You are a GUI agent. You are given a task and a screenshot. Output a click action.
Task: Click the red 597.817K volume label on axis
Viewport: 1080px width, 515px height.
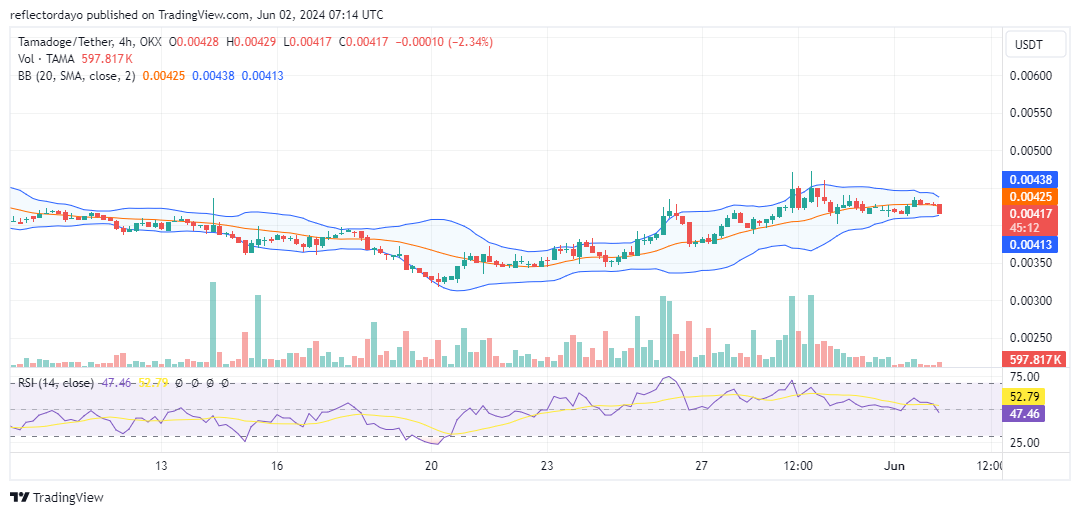[x=1034, y=359]
